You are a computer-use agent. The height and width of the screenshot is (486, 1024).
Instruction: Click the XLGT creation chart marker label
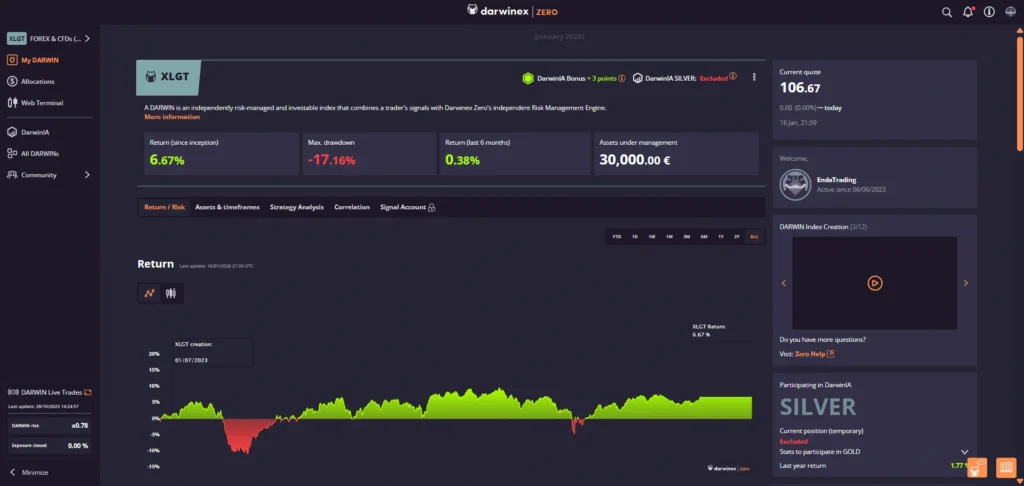click(213, 352)
